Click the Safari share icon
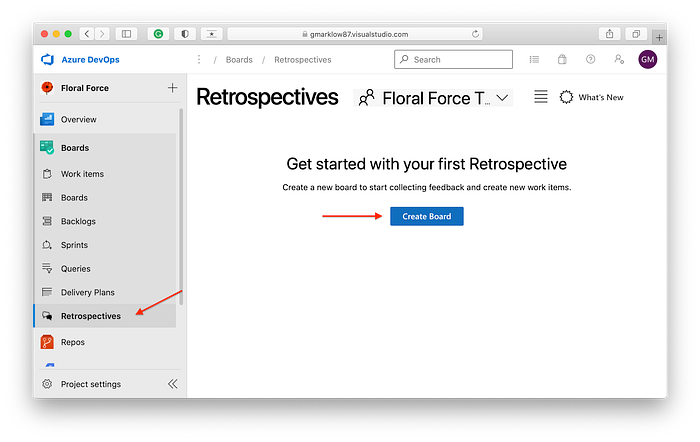This screenshot has height=442, width=700. pos(609,34)
